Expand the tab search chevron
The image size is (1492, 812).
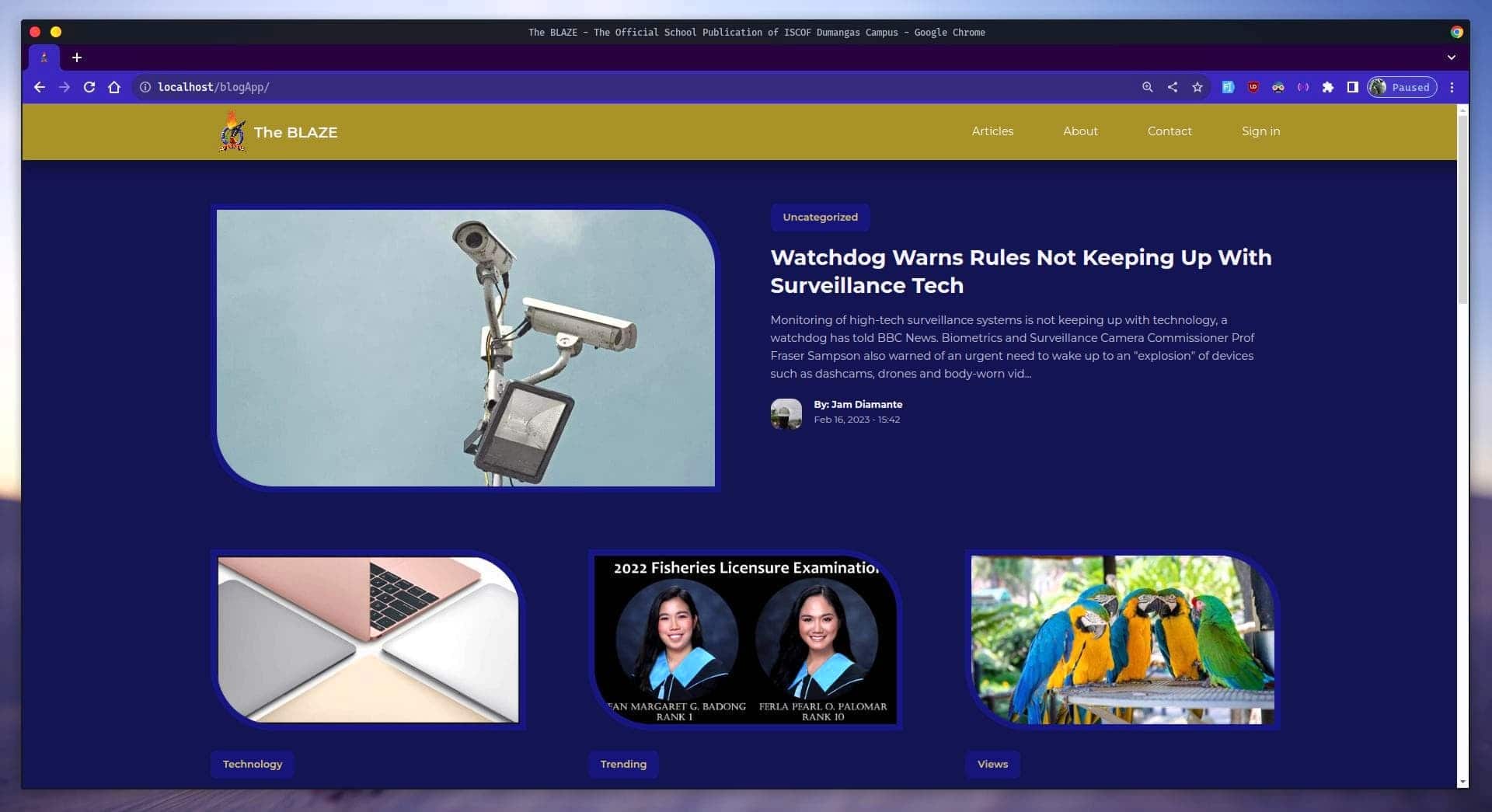click(x=1451, y=58)
